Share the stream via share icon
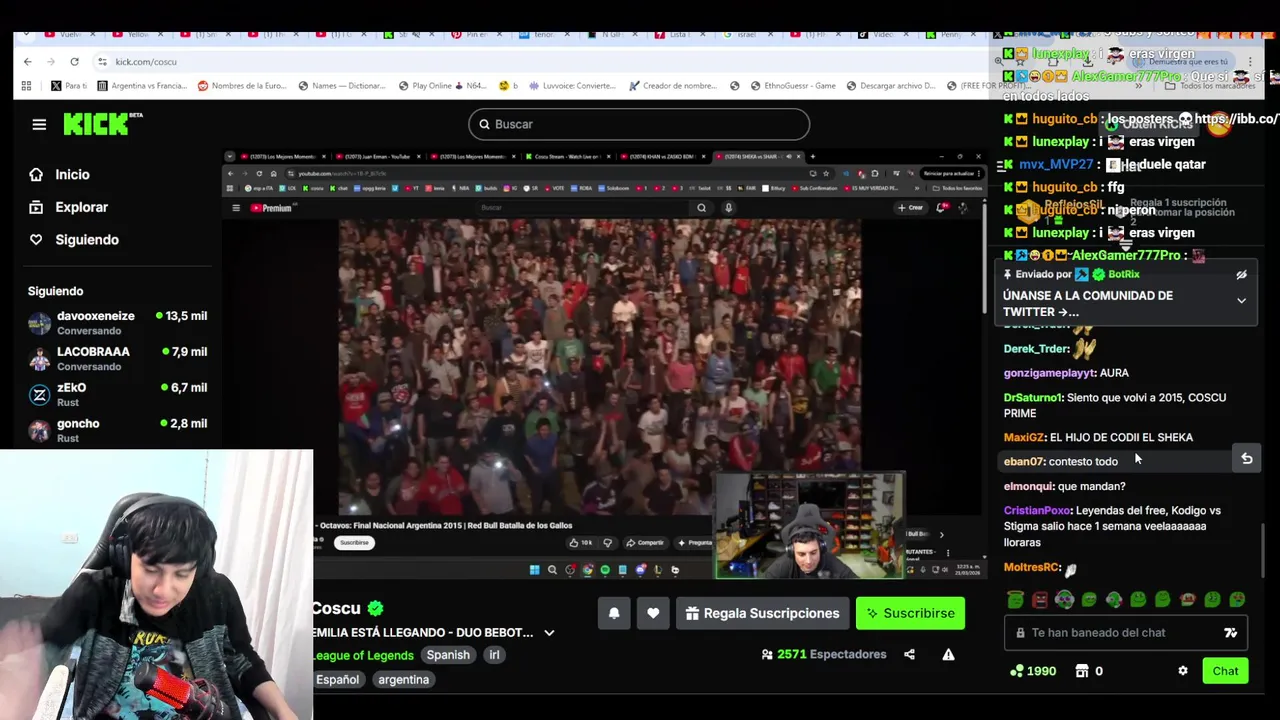 click(909, 655)
